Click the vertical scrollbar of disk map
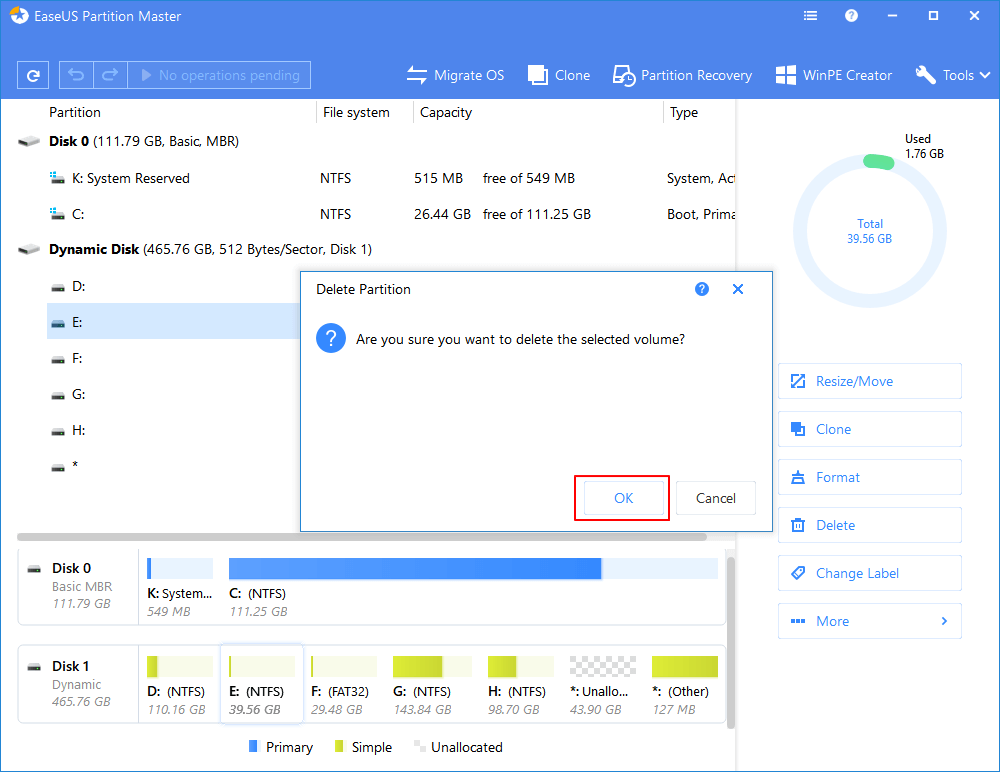Image resolution: width=1000 pixels, height=772 pixels. click(x=731, y=642)
